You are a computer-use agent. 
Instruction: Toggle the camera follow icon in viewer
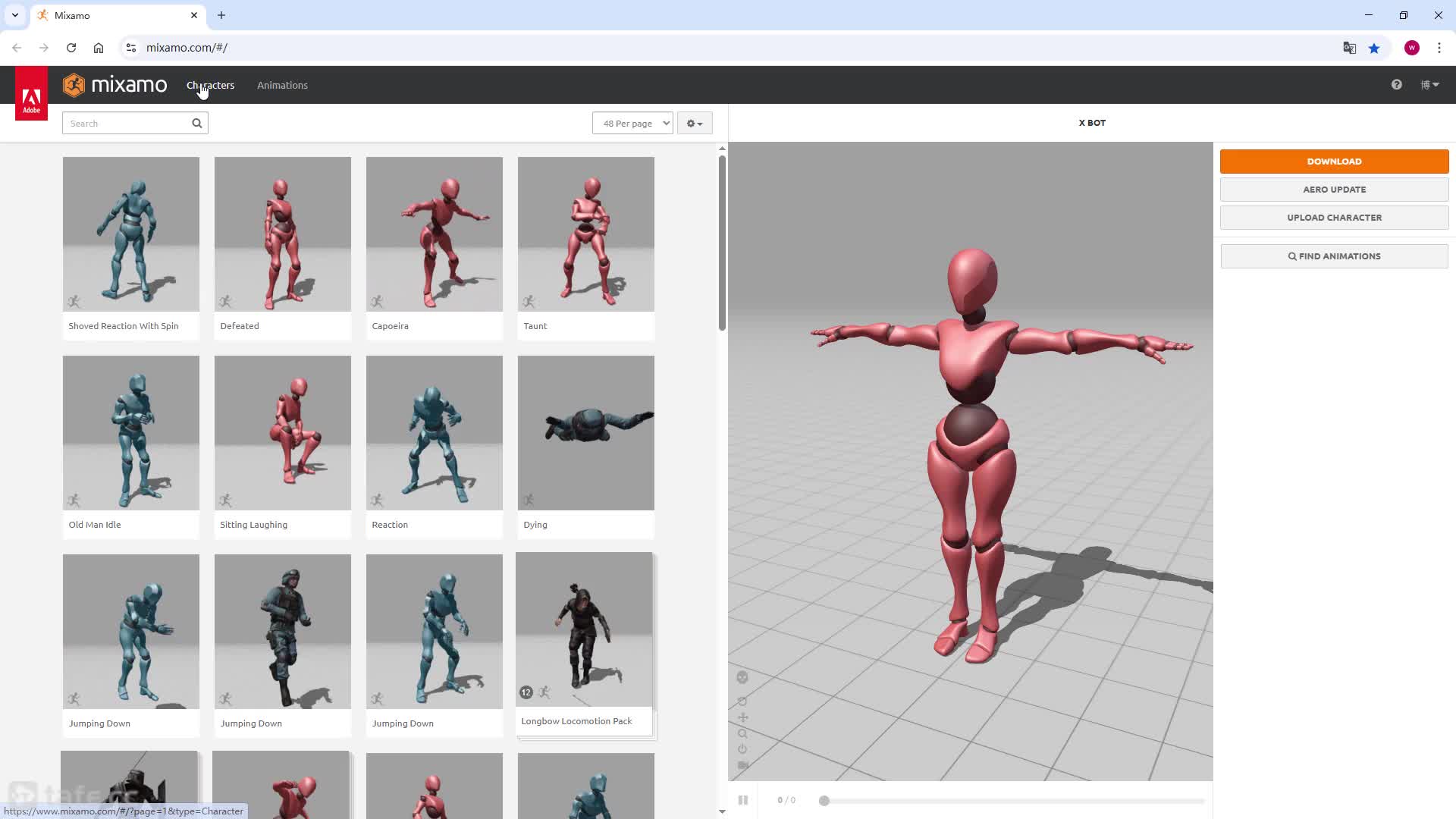click(x=742, y=765)
